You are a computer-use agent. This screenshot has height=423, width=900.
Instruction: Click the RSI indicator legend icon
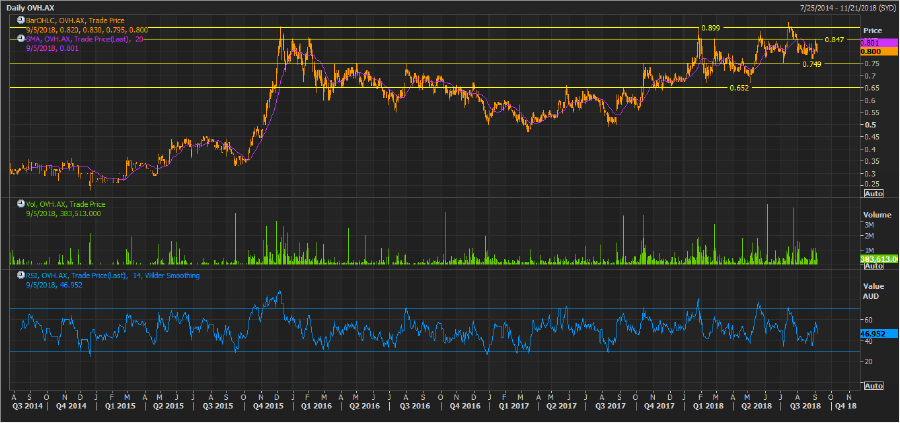(x=21, y=276)
